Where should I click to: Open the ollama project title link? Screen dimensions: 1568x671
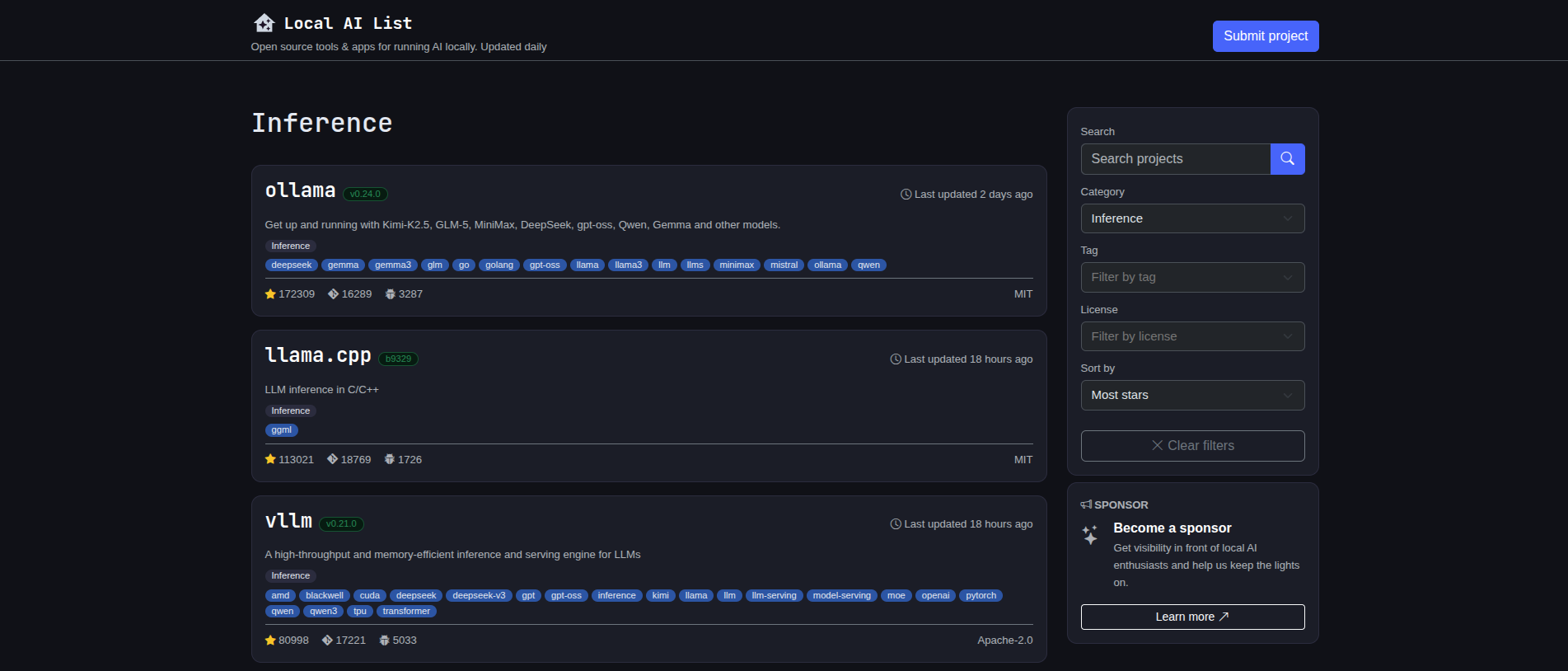click(300, 190)
